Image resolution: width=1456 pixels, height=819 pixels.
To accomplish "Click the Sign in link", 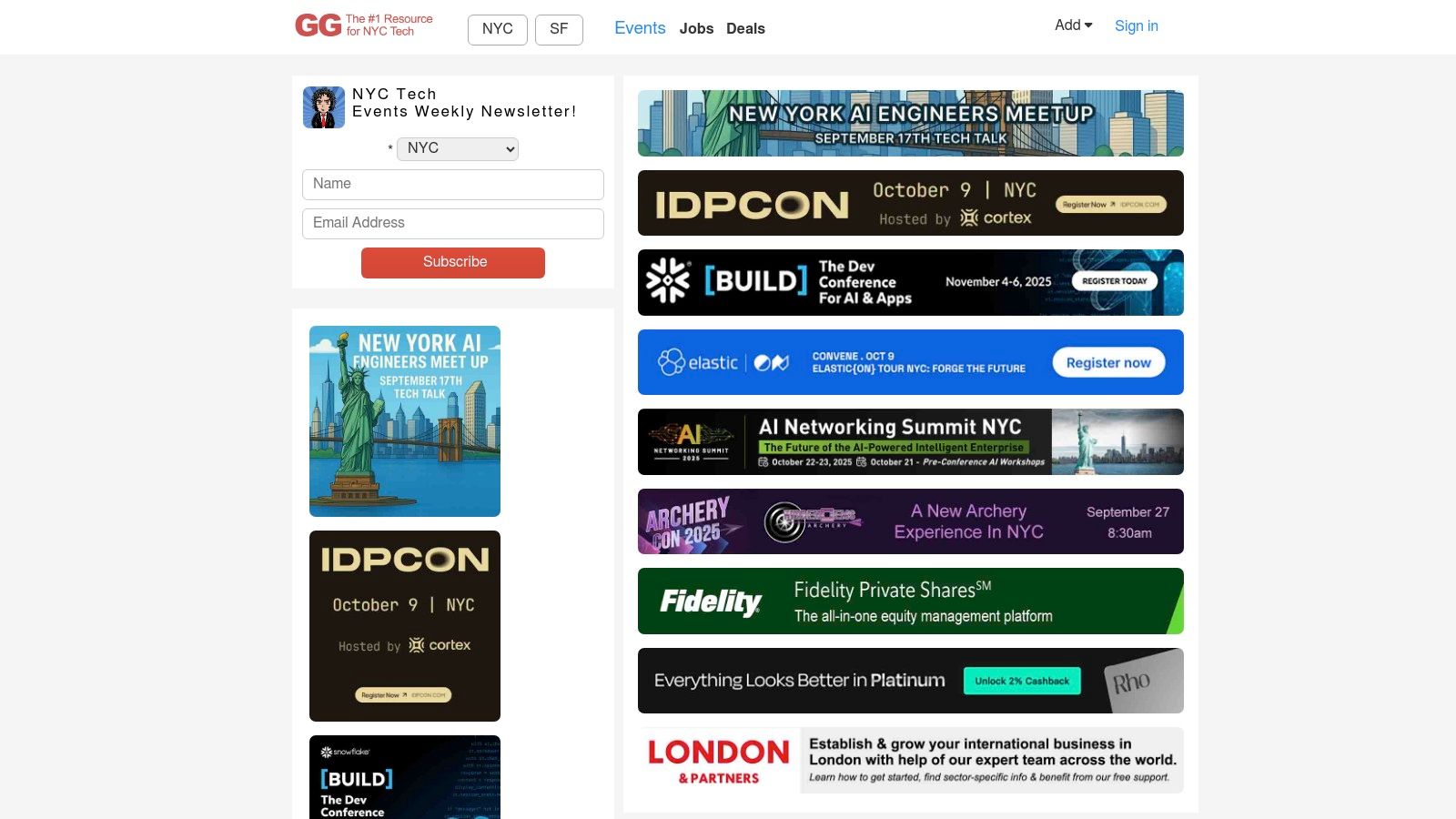I will tap(1136, 25).
